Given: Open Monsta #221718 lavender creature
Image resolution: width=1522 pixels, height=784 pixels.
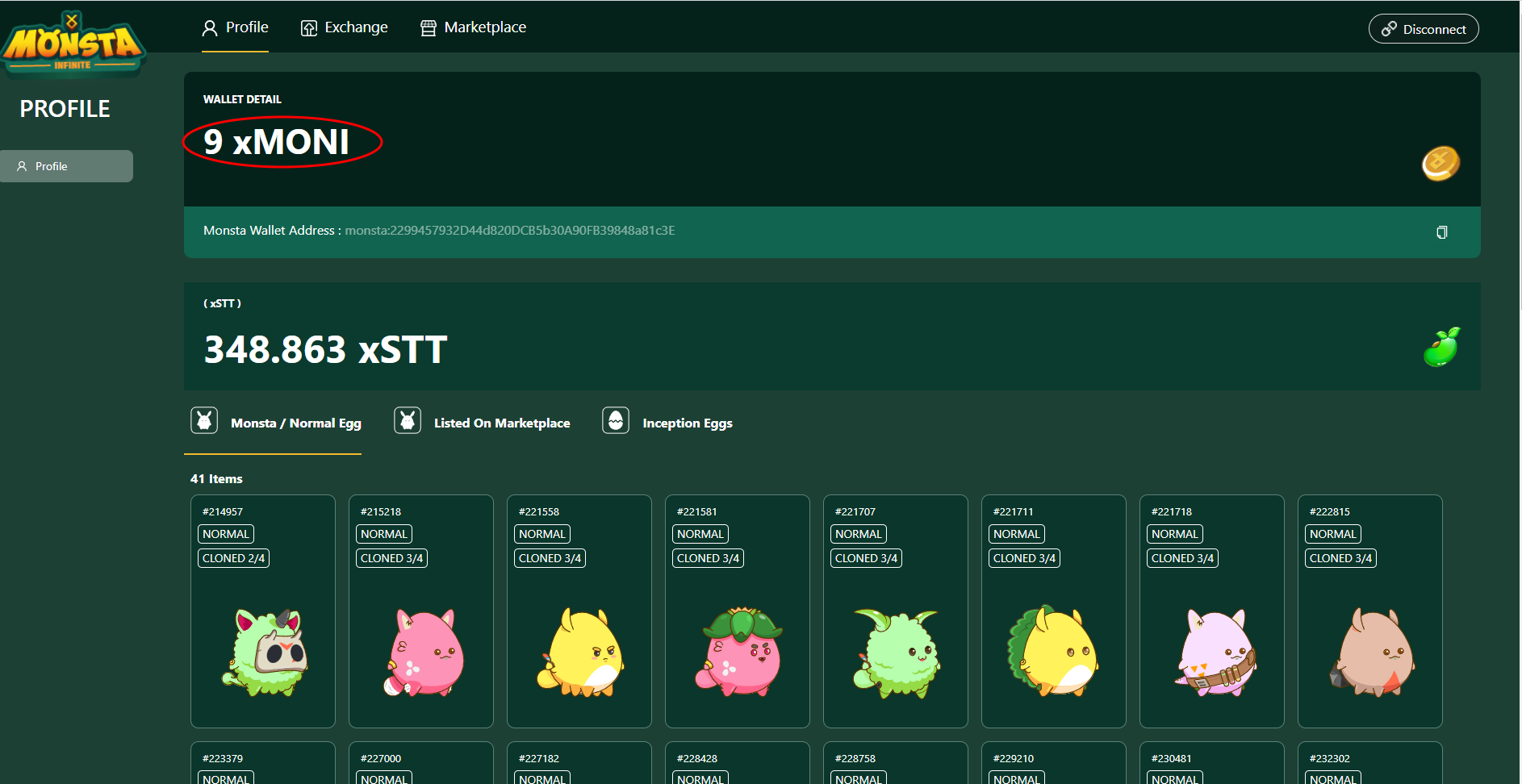Looking at the screenshot, I should point(1215,652).
